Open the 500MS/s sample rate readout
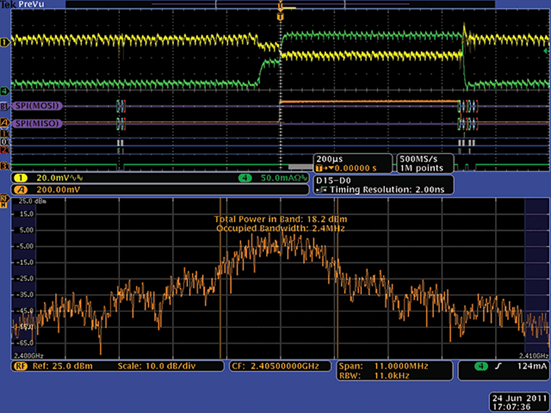 [x=425, y=163]
